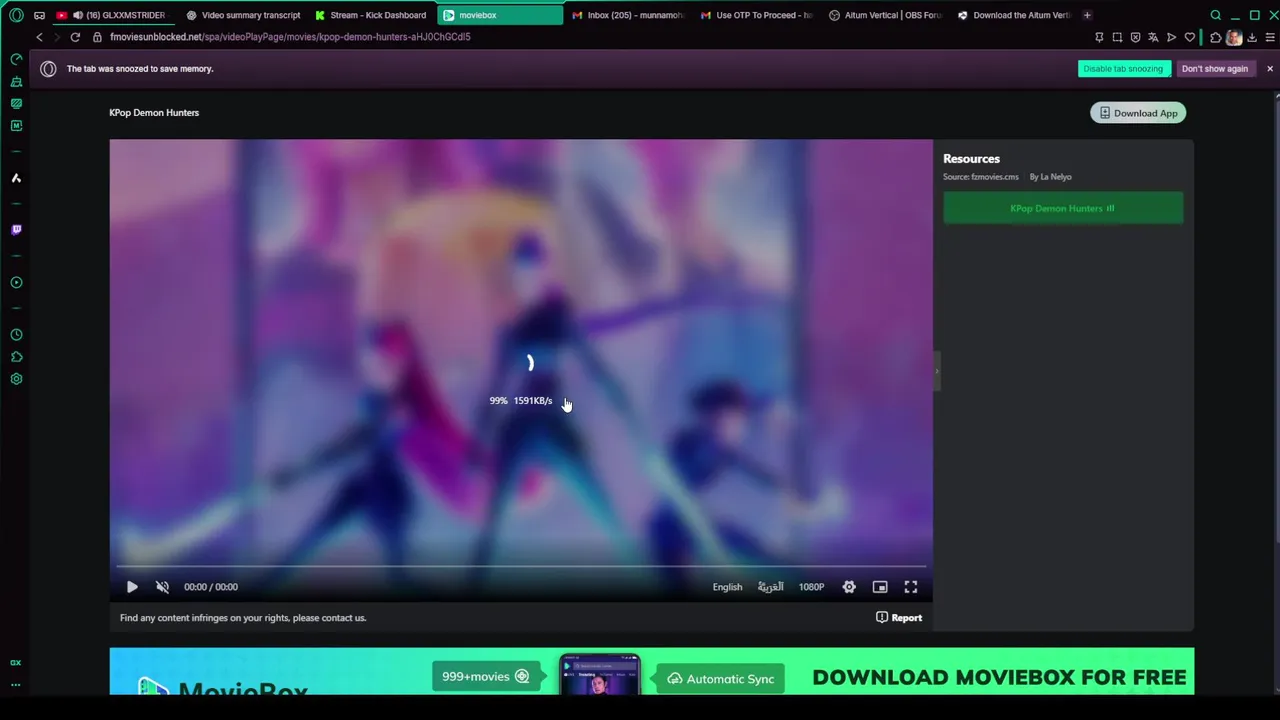The image size is (1280, 720).
Task: Click Disable tab snoozing button
Action: point(1123,69)
